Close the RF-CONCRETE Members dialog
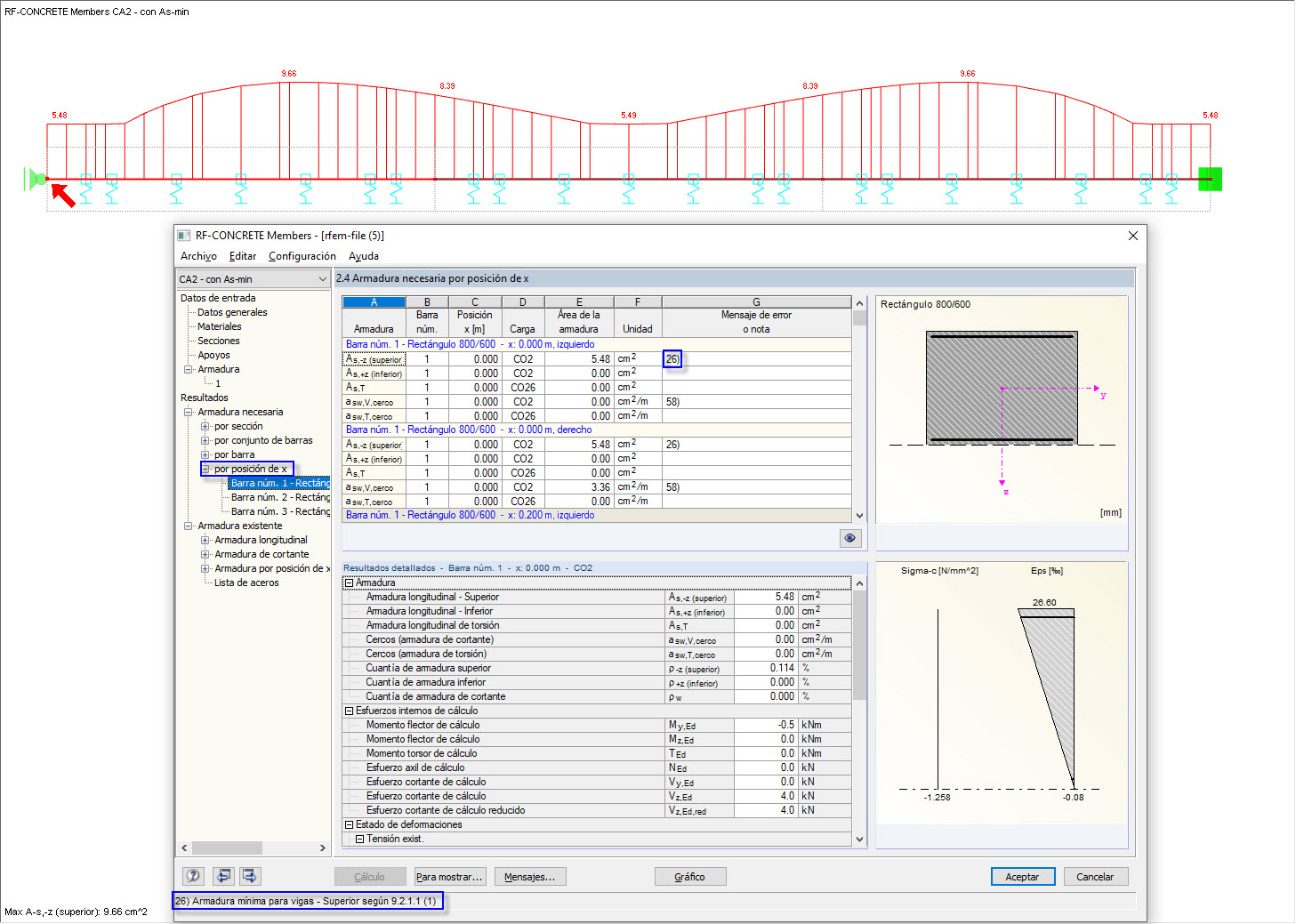Image resolution: width=1296 pixels, height=924 pixels. (1132, 236)
